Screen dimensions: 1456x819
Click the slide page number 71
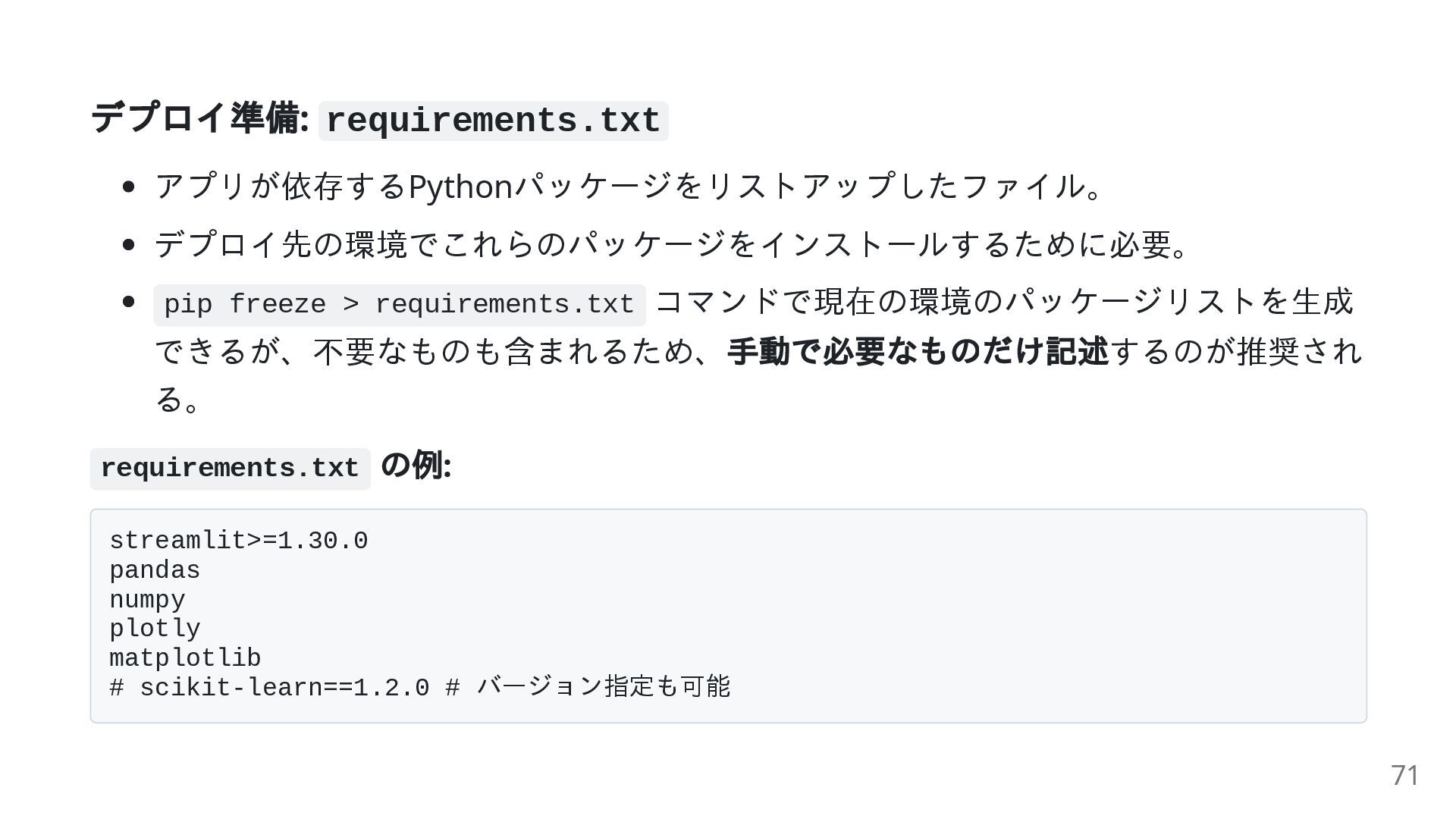point(1404,776)
